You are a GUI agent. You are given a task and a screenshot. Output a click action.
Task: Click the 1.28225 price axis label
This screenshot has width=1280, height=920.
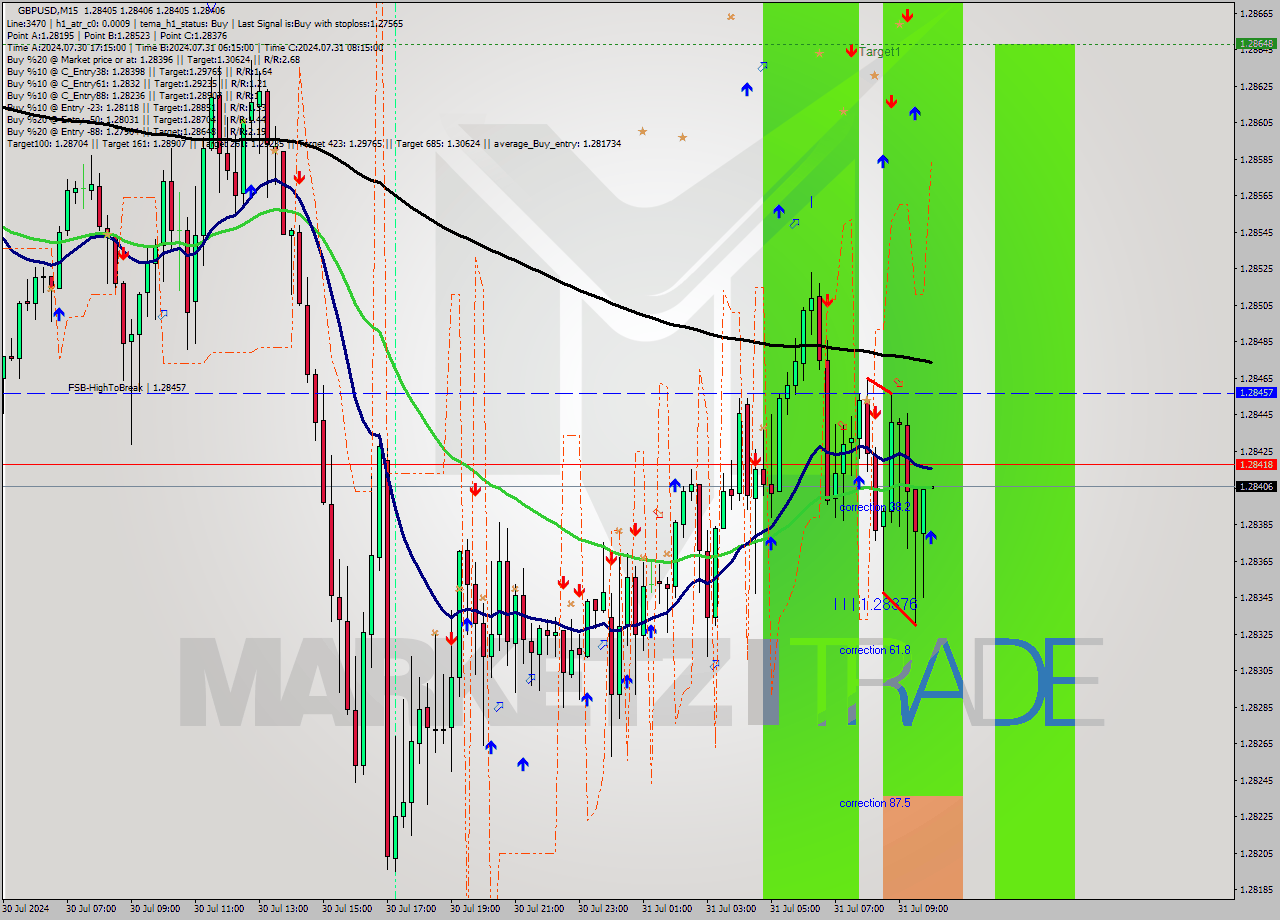1256,816
